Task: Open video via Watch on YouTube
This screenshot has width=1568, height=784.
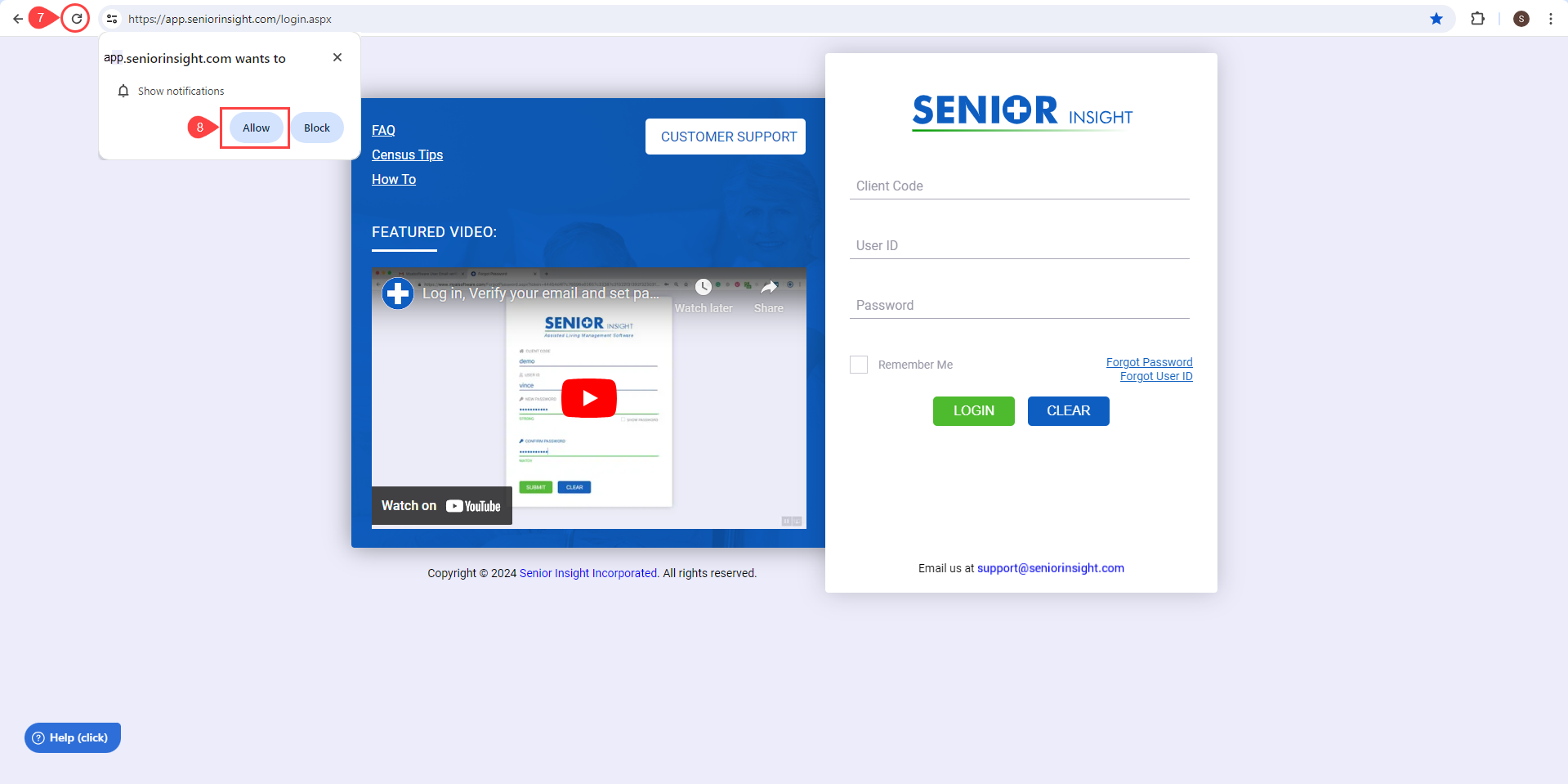Action: (442, 506)
